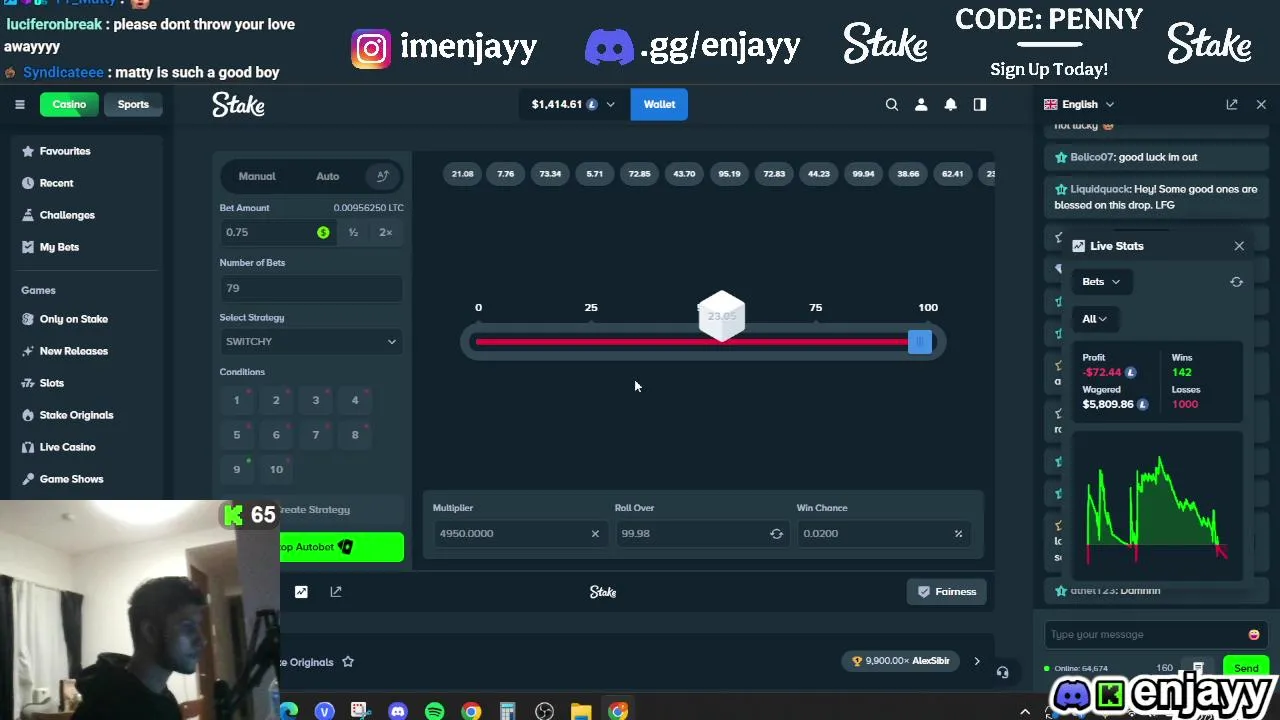This screenshot has height=720, width=1280.
Task: Double the bet with 2× button
Action: (386, 232)
